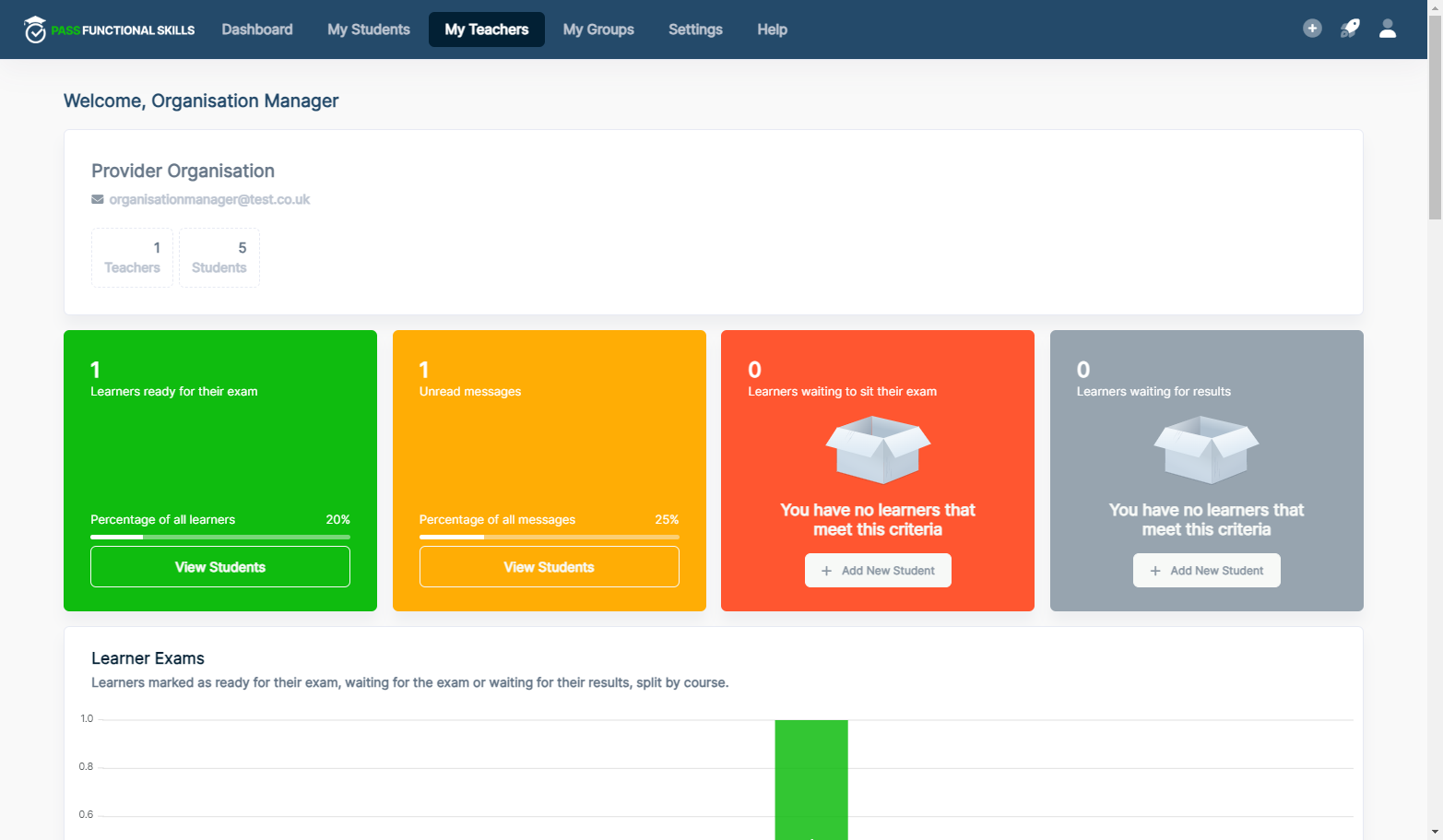
Task: Click the 'Unread messages' label
Action: tap(470, 392)
